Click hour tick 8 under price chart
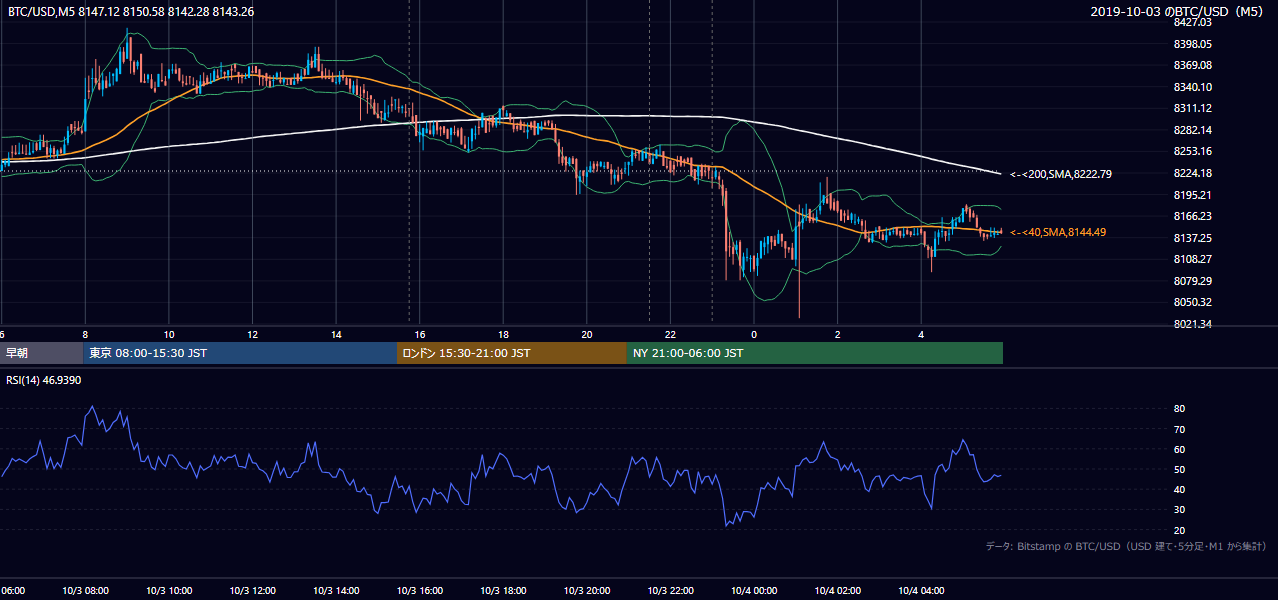1278x600 pixels. click(x=85, y=334)
